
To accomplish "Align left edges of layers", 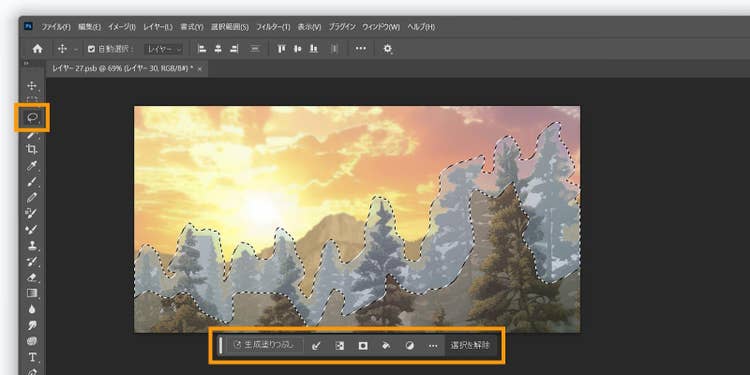I will (202, 49).
